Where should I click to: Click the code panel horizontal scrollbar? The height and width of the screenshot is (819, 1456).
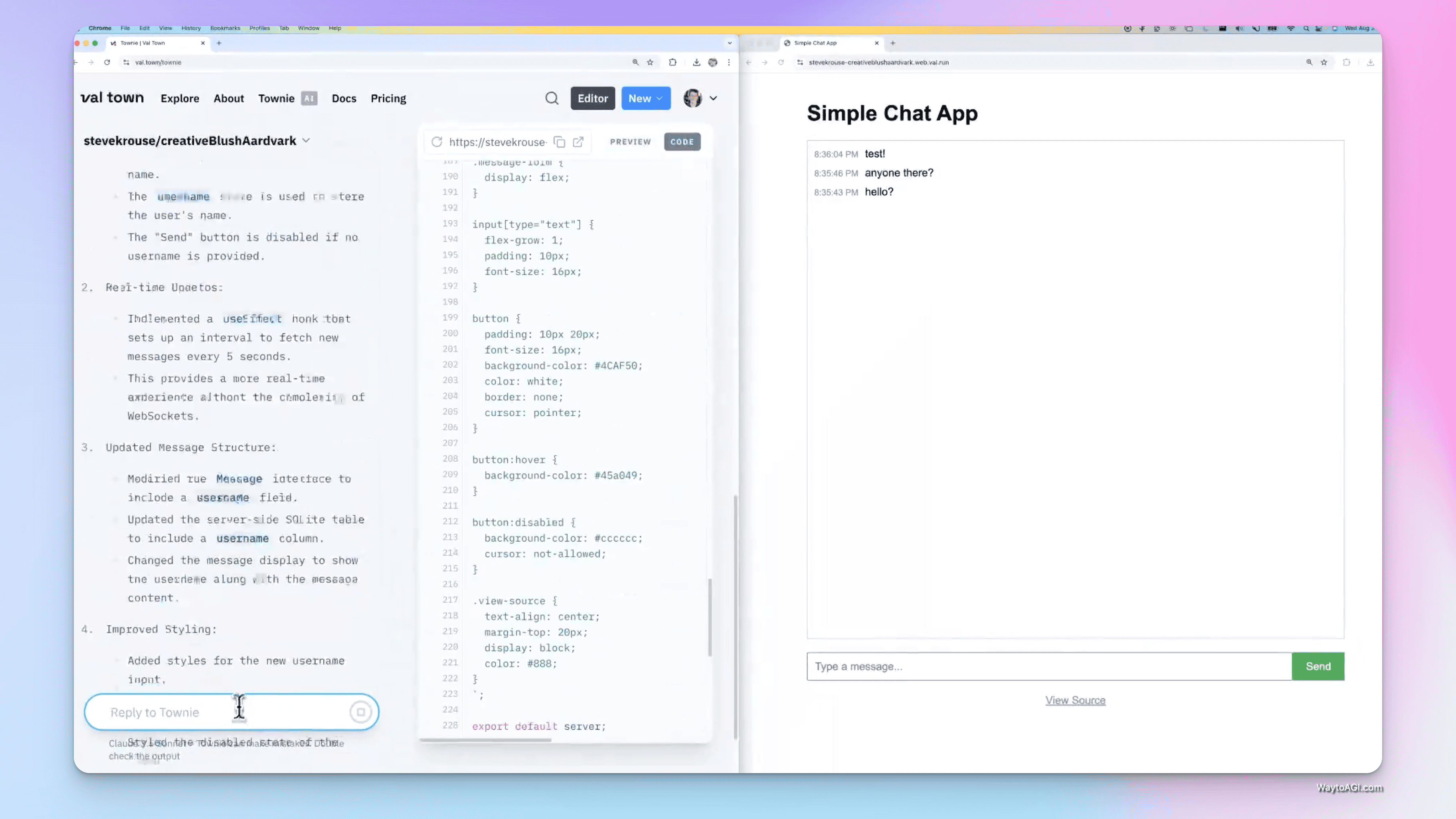(x=485, y=740)
